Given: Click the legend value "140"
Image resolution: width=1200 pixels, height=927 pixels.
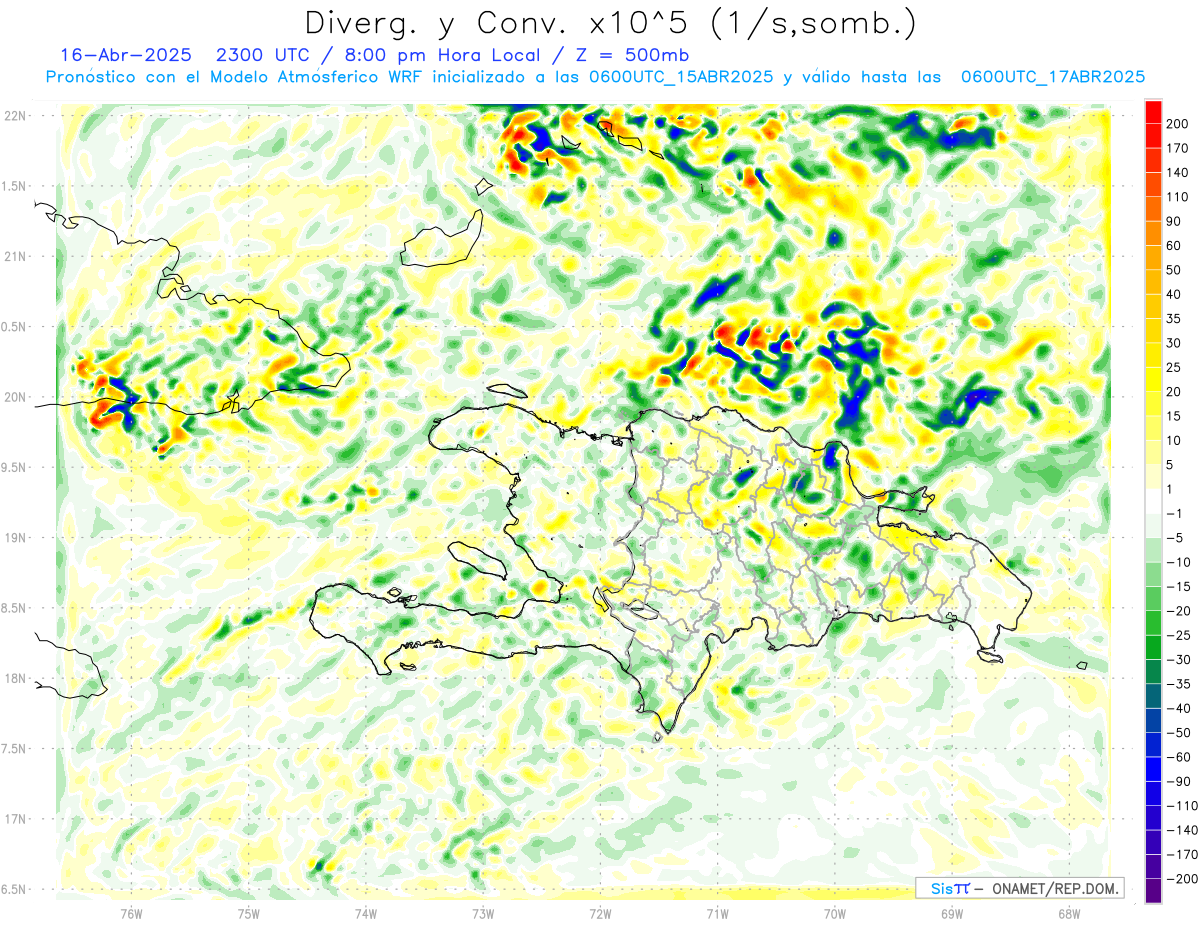Looking at the screenshot, I should pyautogui.click(x=1177, y=173).
